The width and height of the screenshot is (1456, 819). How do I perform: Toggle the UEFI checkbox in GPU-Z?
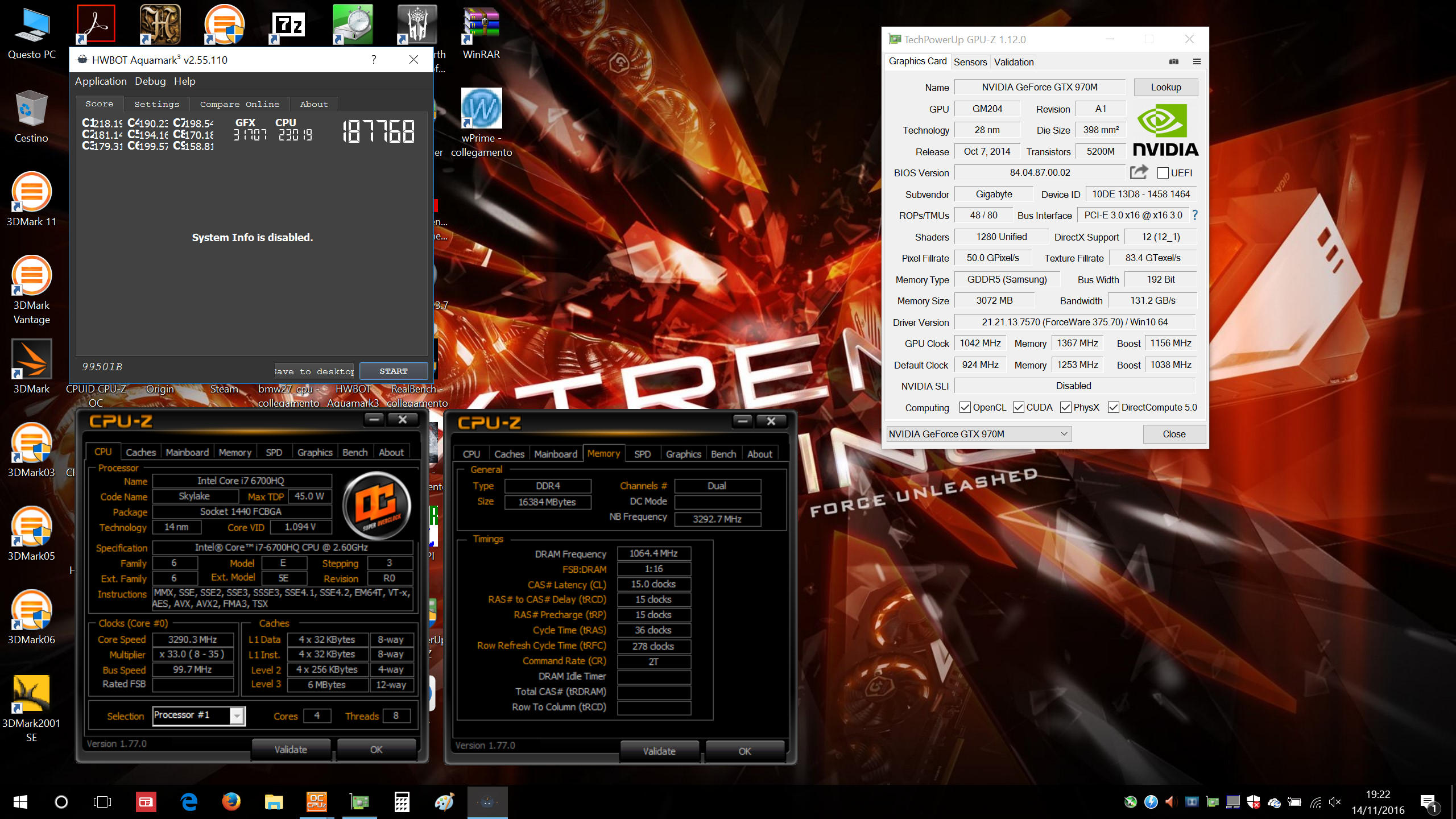pos(1163,173)
